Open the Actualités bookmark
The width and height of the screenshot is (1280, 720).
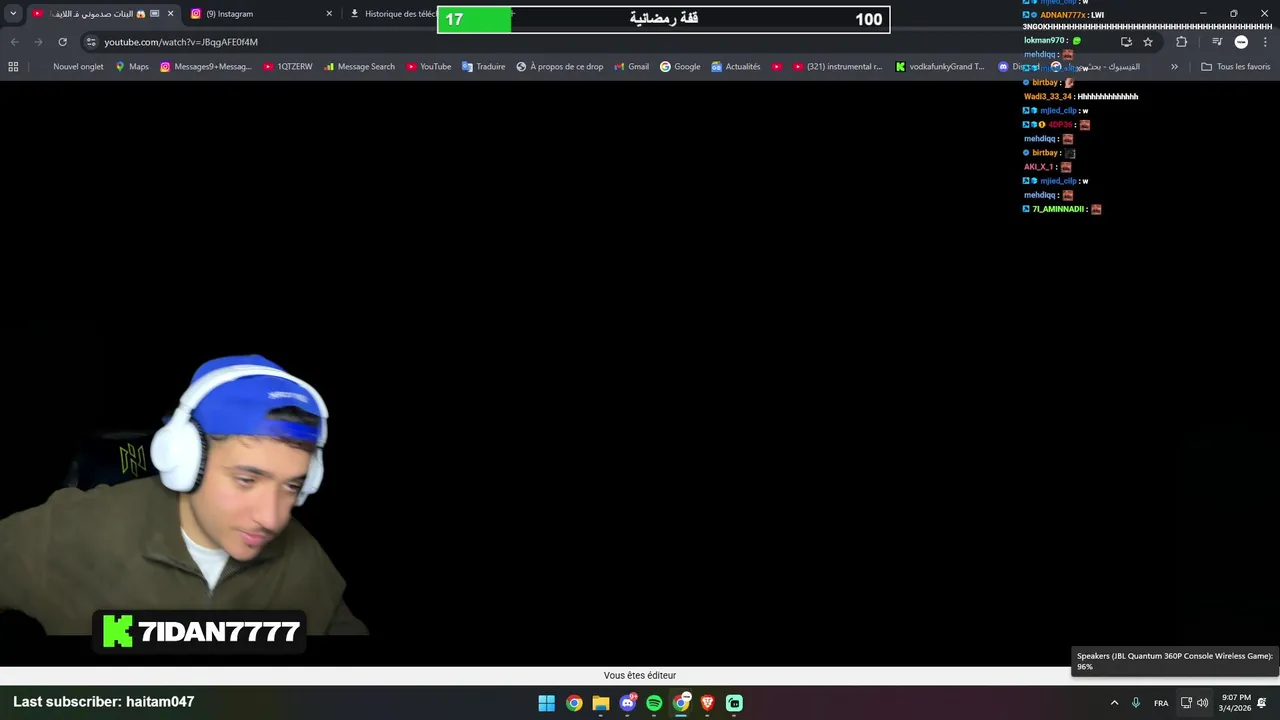(x=736, y=67)
